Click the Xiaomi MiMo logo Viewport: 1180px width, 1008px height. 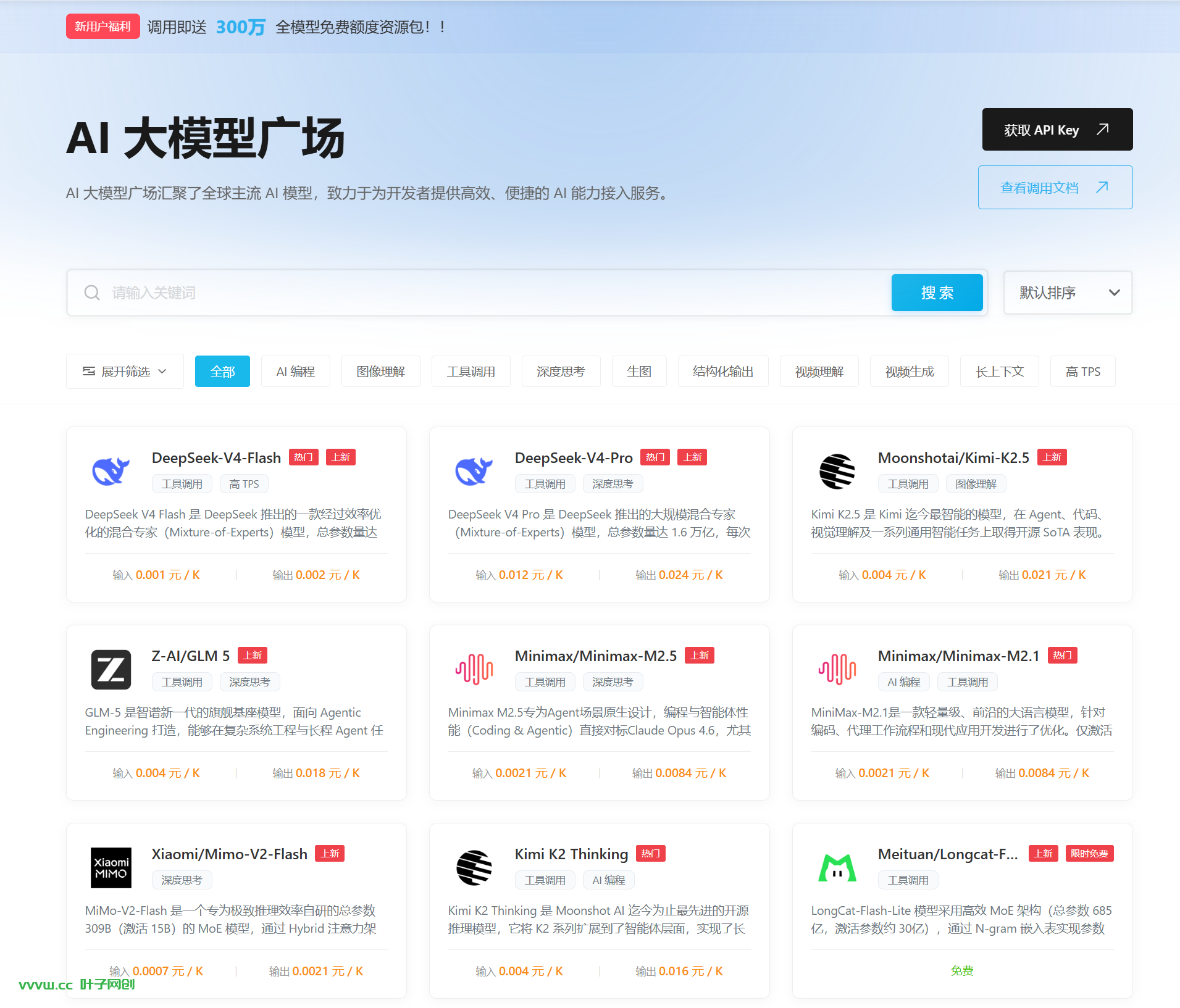point(111,868)
